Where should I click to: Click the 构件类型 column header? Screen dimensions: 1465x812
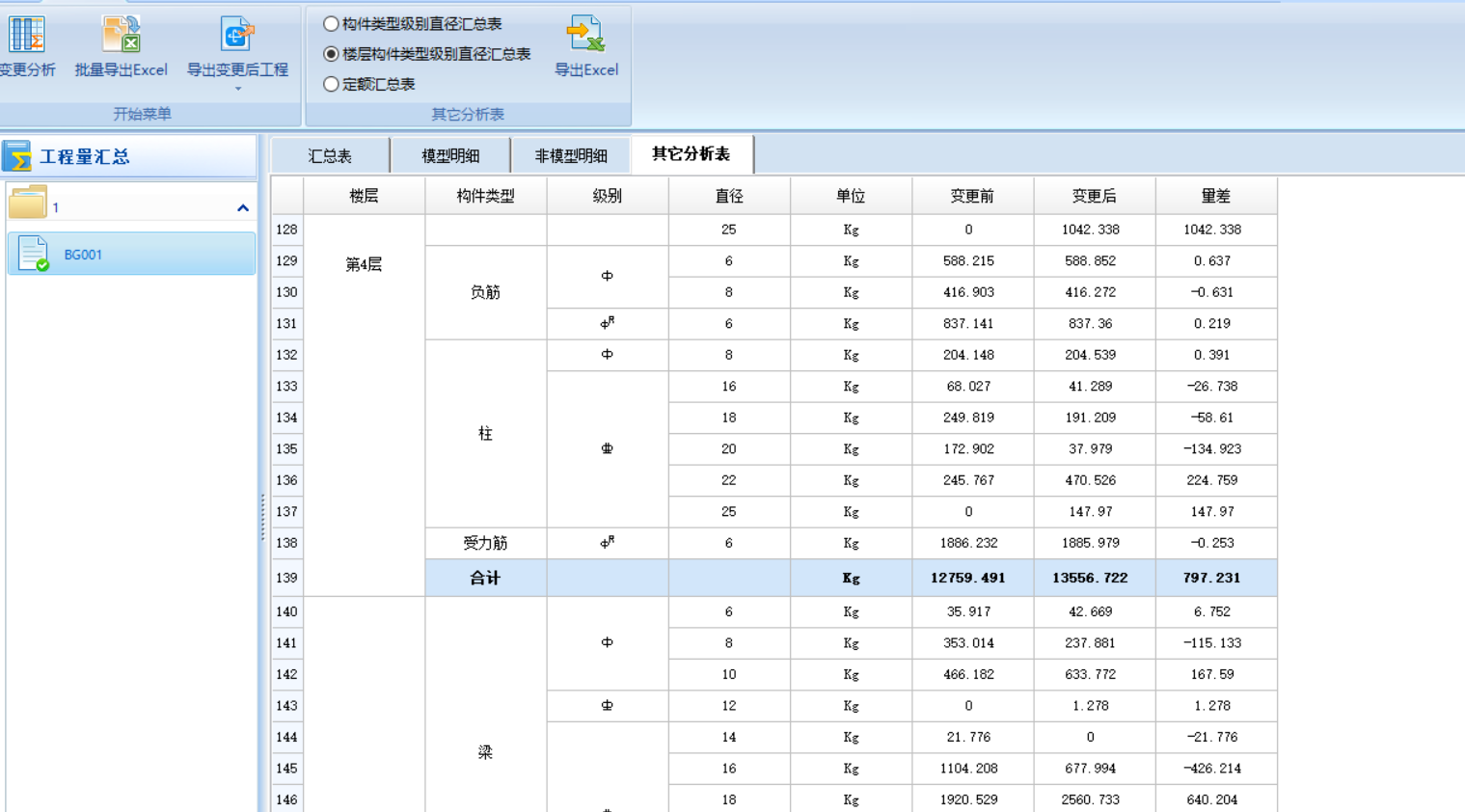click(486, 196)
